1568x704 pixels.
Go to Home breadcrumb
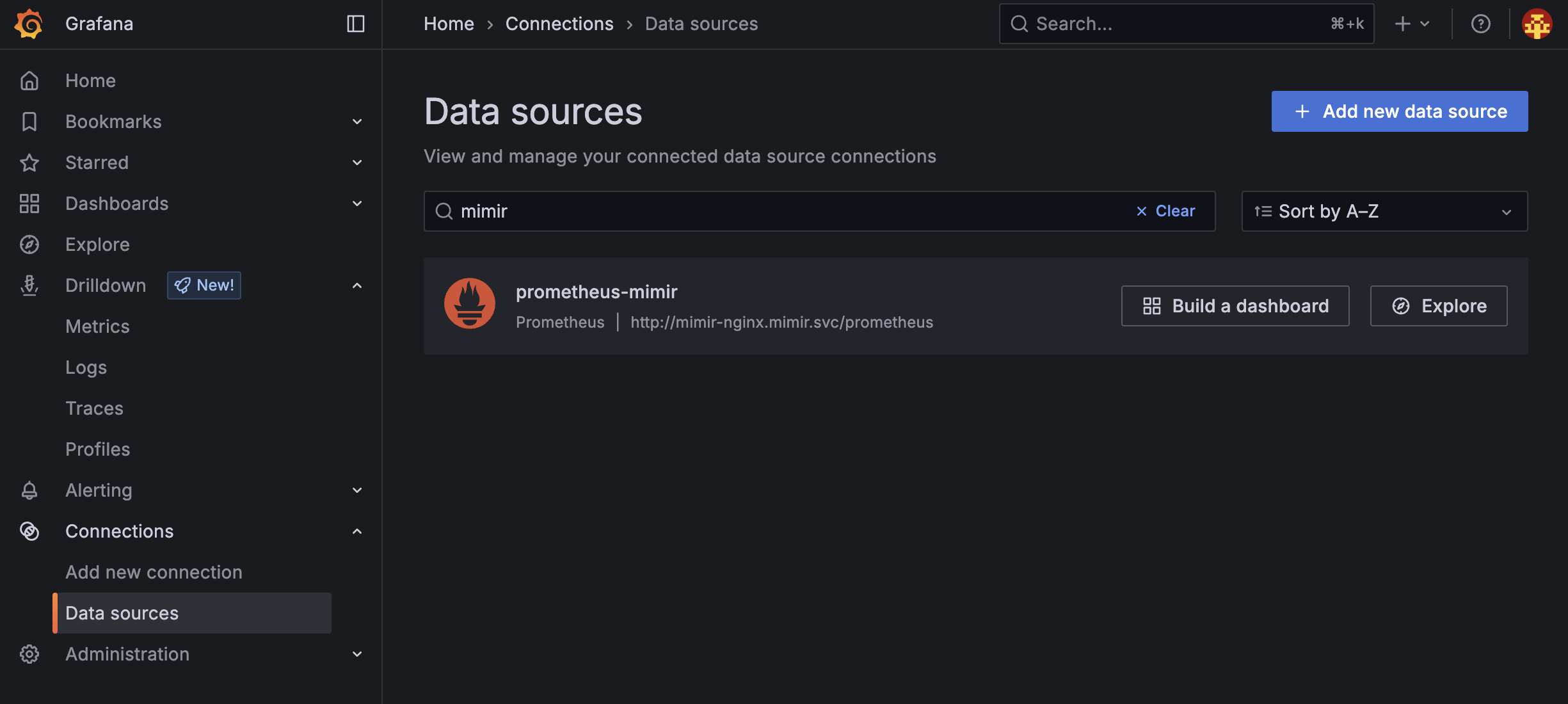[449, 24]
